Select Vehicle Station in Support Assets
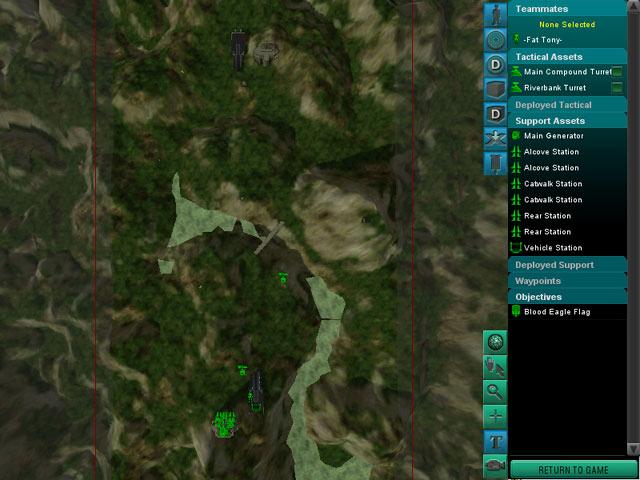Viewport: 640px width, 480px height. [x=567, y=247]
